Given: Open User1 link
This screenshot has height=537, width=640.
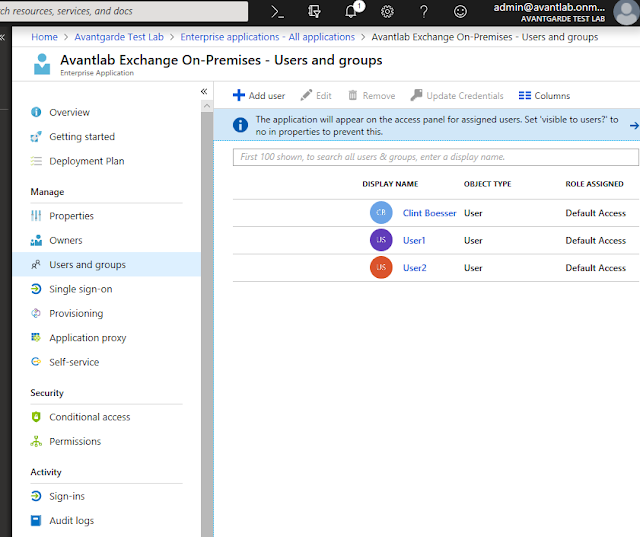Looking at the screenshot, I should [414, 240].
